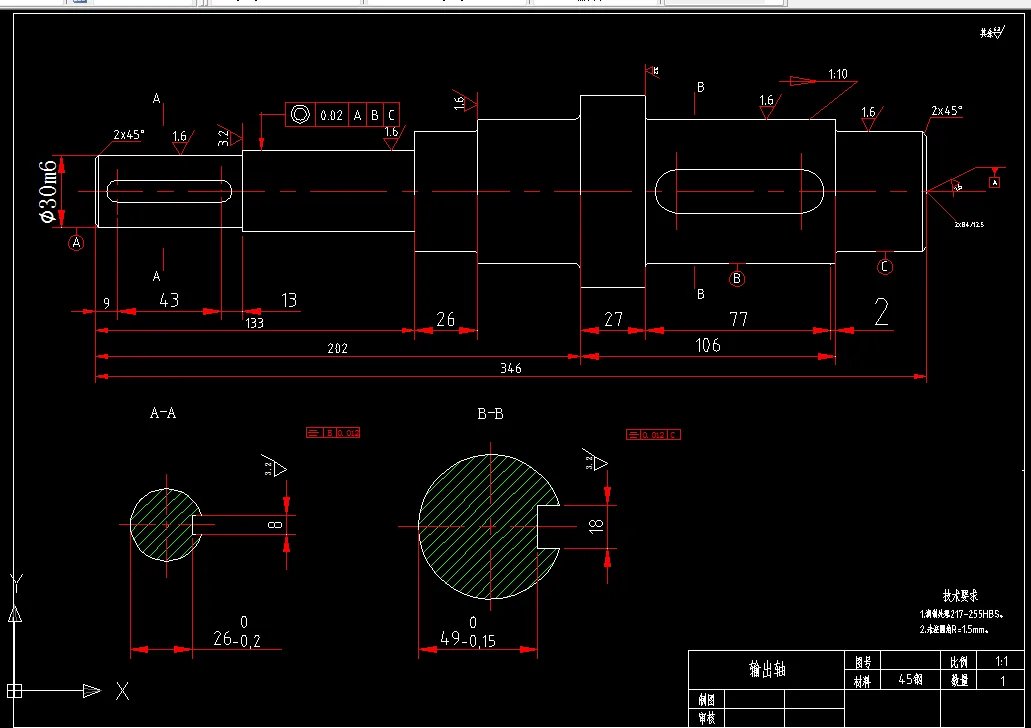Select the 346 overall length dimension
Viewport: 1031px width, 728px height.
[510, 368]
